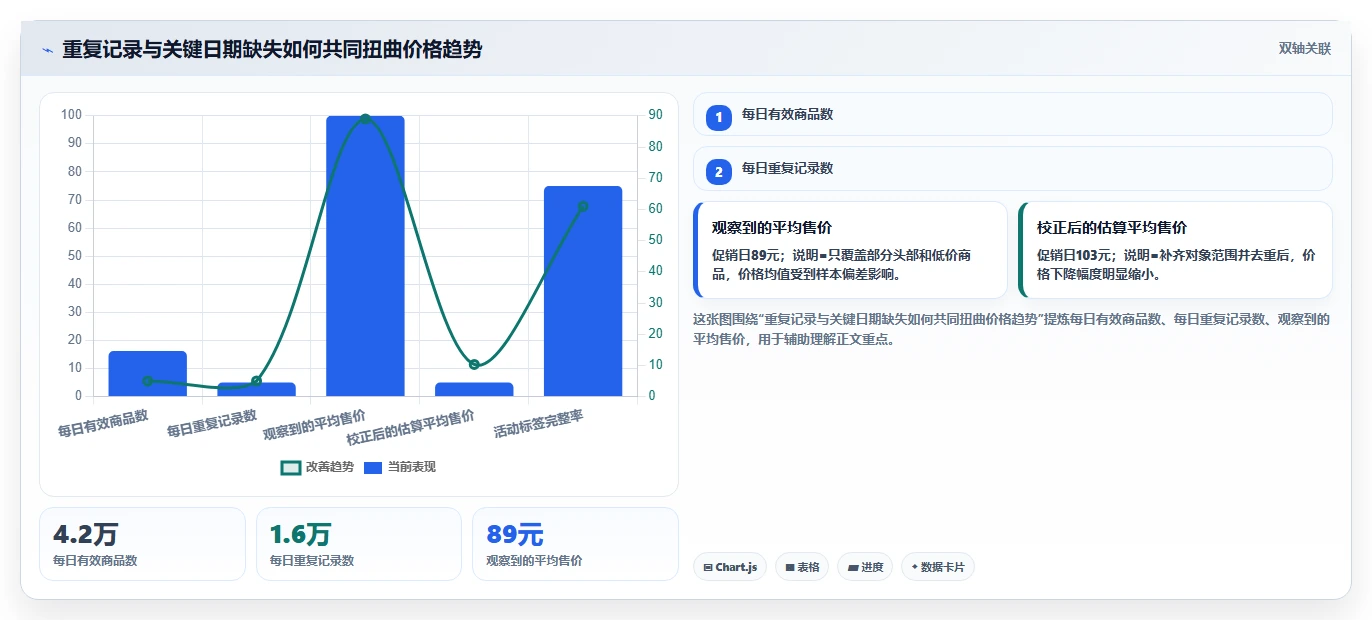Open list item 每日有效商品数
This screenshot has width=1372, height=620.
[1012, 114]
